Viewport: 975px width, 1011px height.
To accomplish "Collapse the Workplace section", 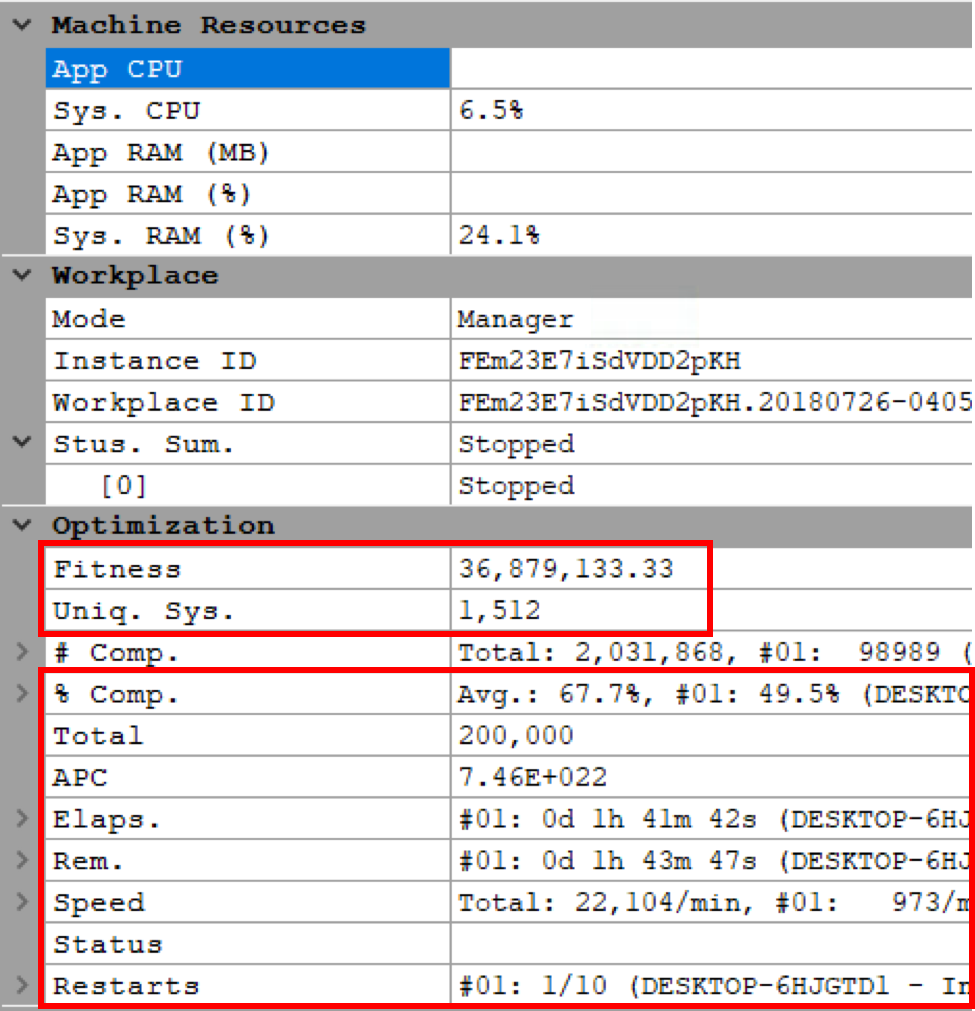I will tap(22, 275).
